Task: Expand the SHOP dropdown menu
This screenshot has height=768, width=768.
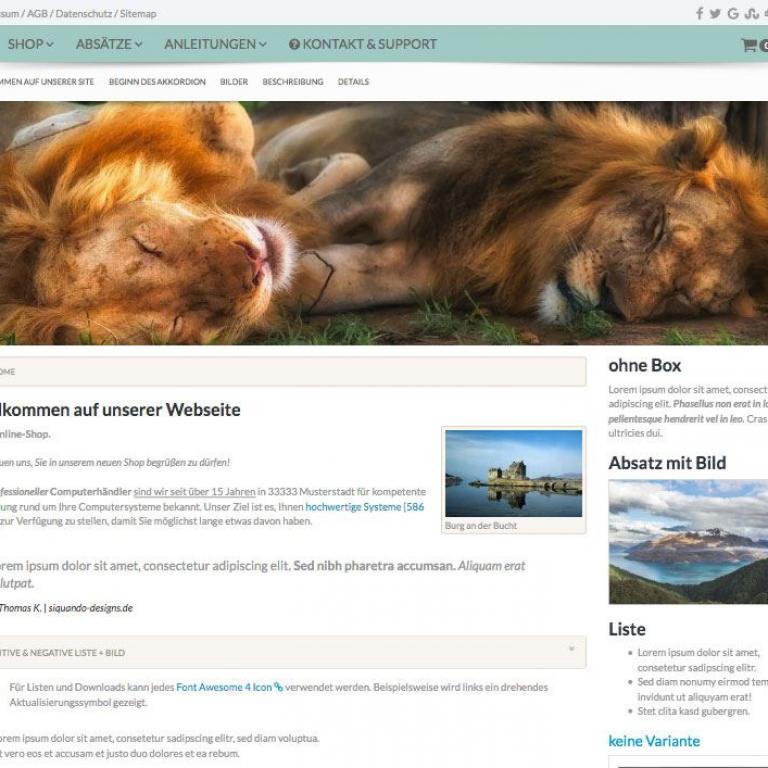Action: [30, 44]
